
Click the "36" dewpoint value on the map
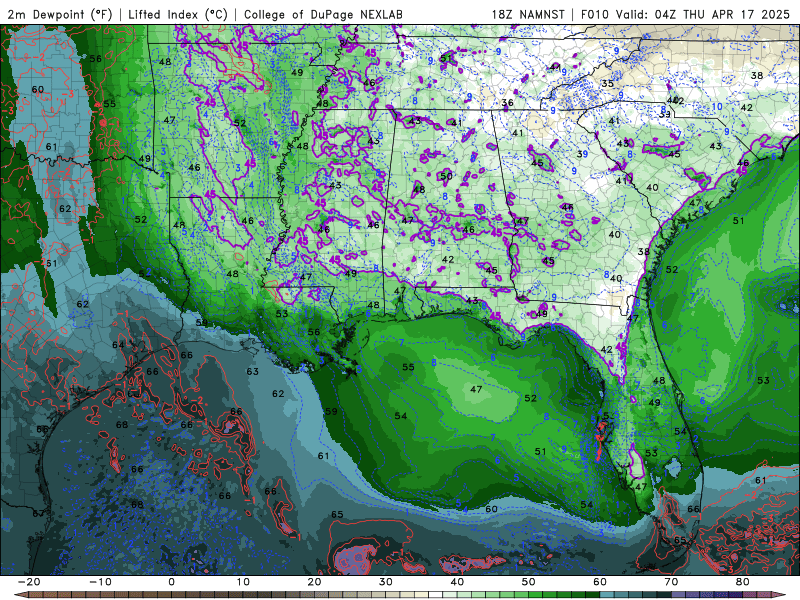coord(507,103)
